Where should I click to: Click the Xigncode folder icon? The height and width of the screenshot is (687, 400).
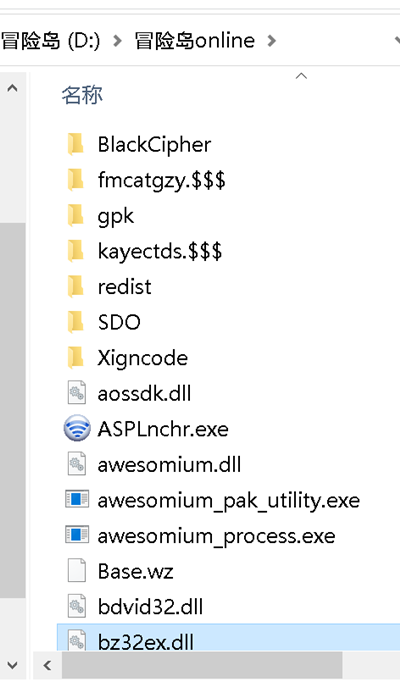point(76,358)
